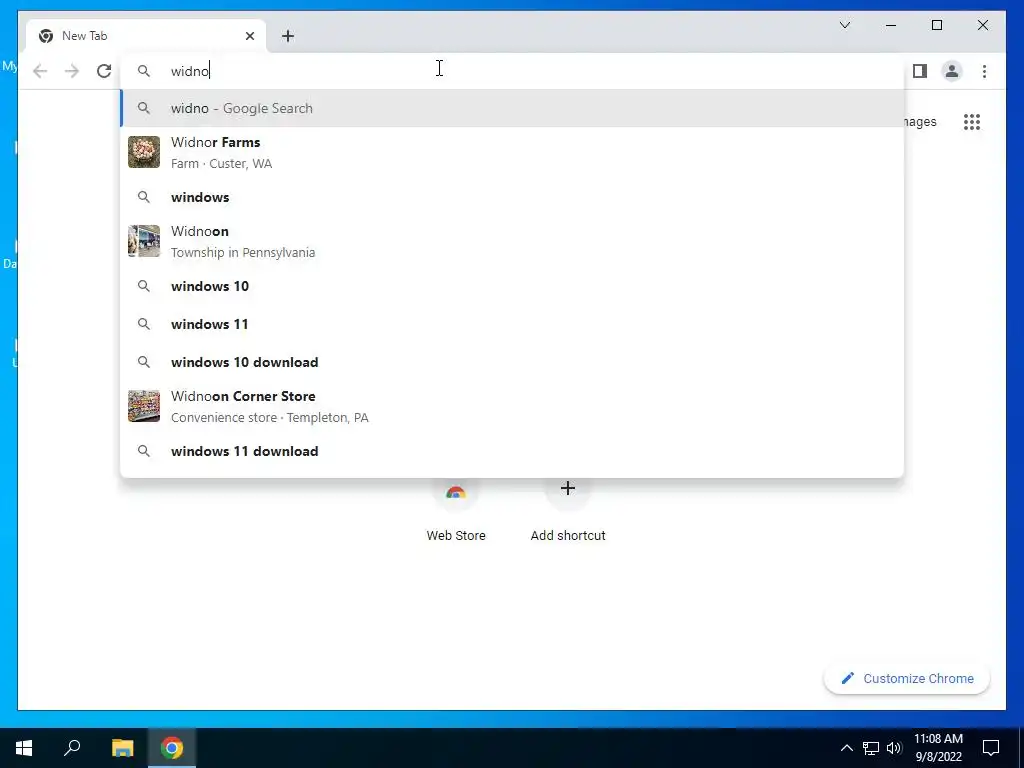Reload the page with the refresh icon

pos(104,71)
